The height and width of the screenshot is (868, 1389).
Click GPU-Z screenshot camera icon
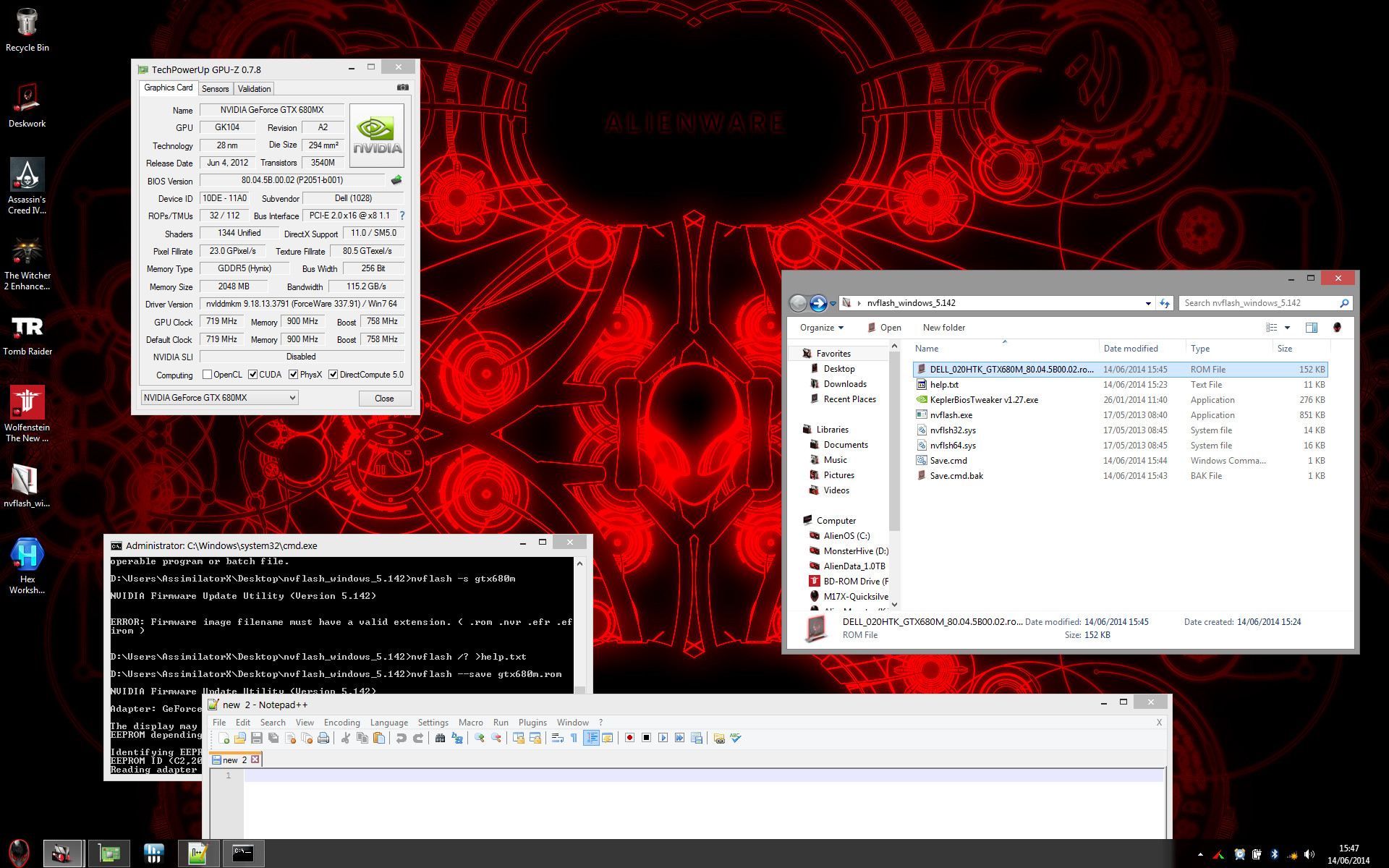click(x=403, y=88)
